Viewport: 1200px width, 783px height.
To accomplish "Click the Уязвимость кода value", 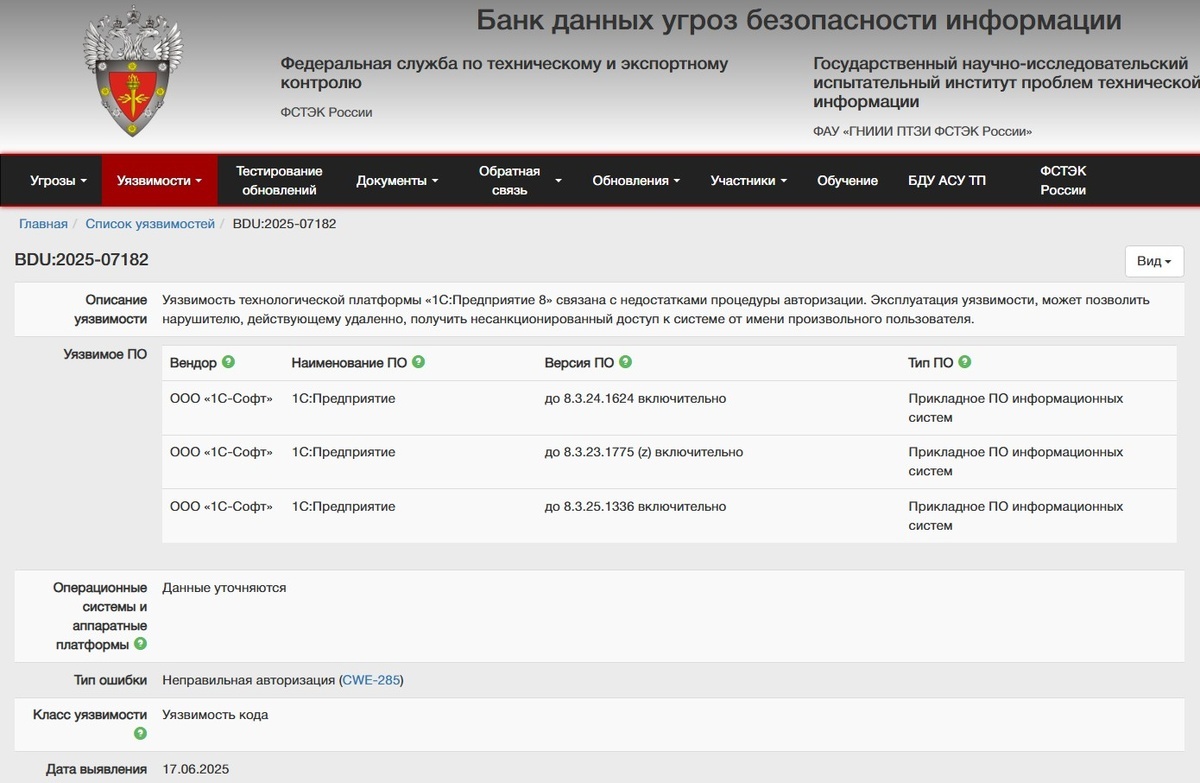I will (215, 715).
